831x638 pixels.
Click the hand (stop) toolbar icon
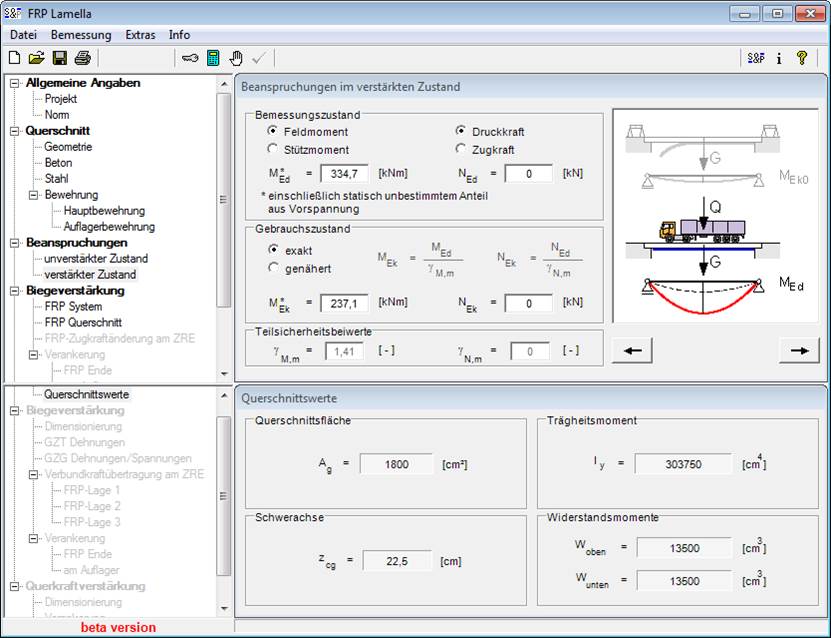(x=236, y=57)
